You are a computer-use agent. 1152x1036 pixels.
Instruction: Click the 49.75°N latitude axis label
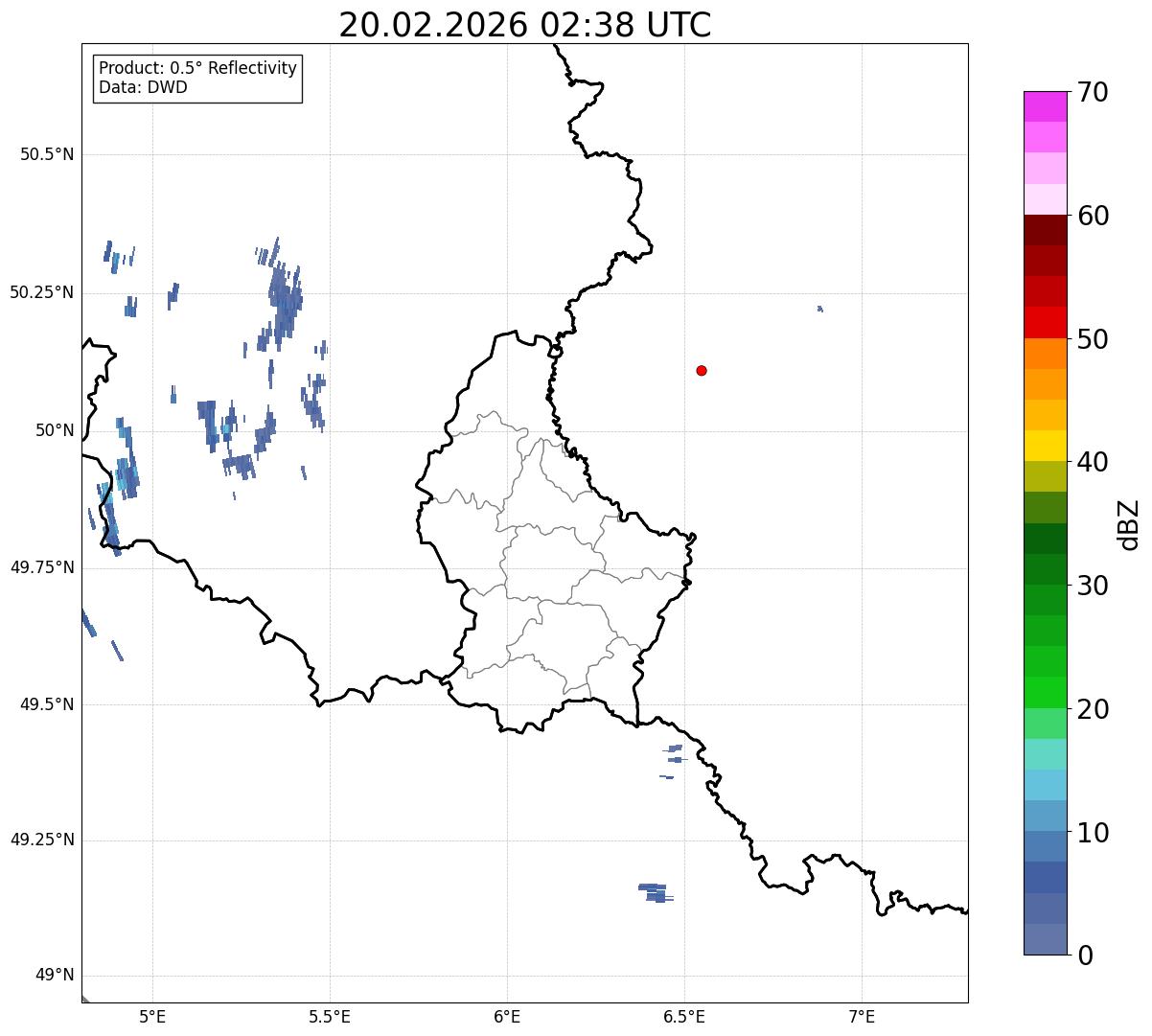[42, 567]
